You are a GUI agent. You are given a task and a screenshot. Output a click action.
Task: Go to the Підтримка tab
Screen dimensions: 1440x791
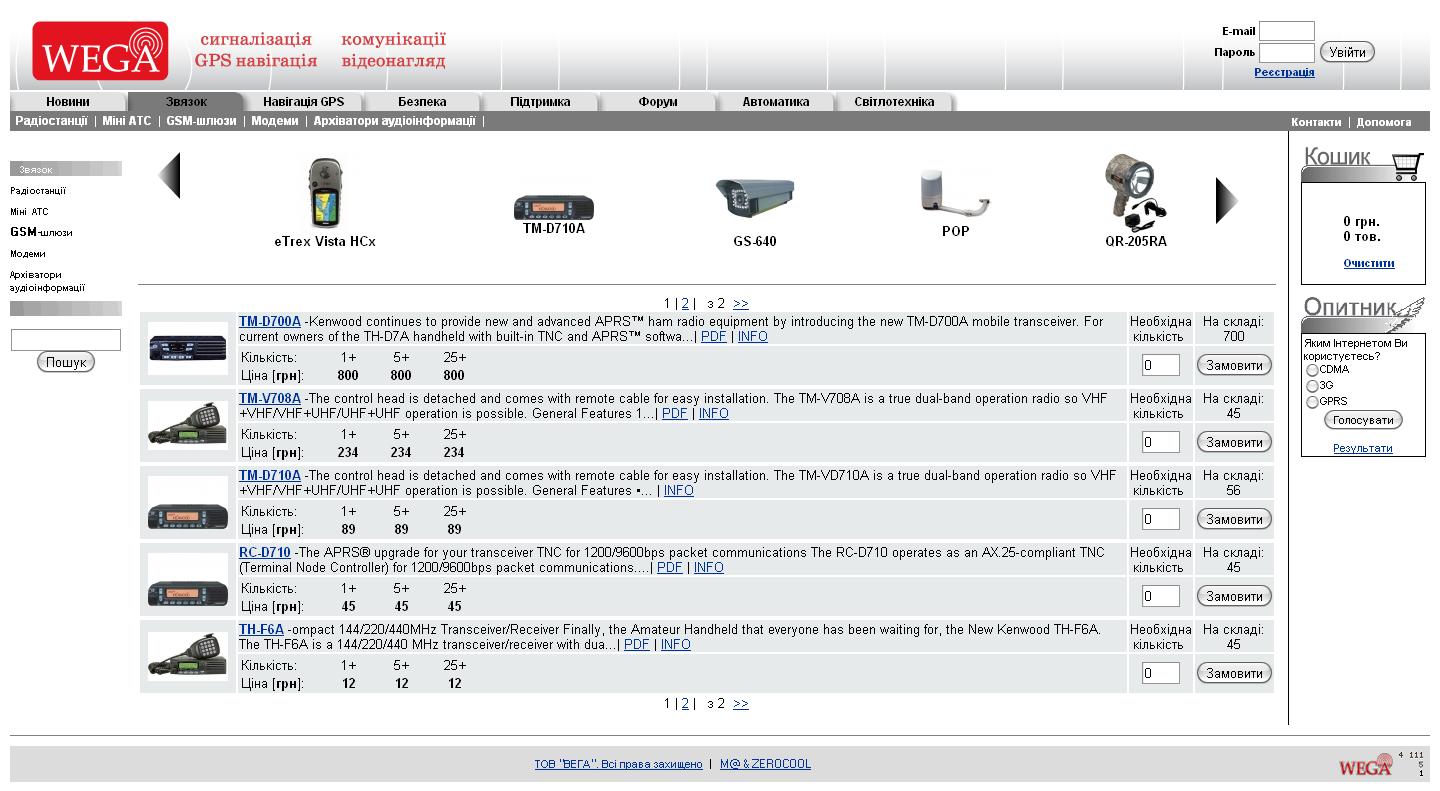(x=540, y=102)
